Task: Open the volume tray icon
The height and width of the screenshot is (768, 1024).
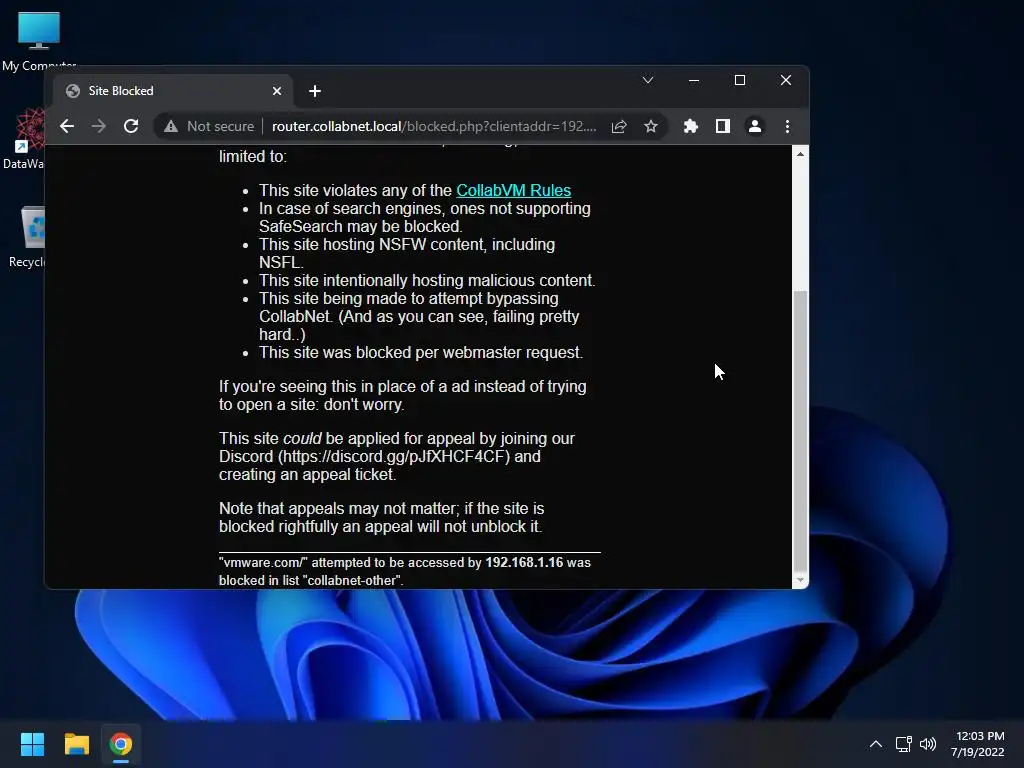Action: tap(928, 744)
